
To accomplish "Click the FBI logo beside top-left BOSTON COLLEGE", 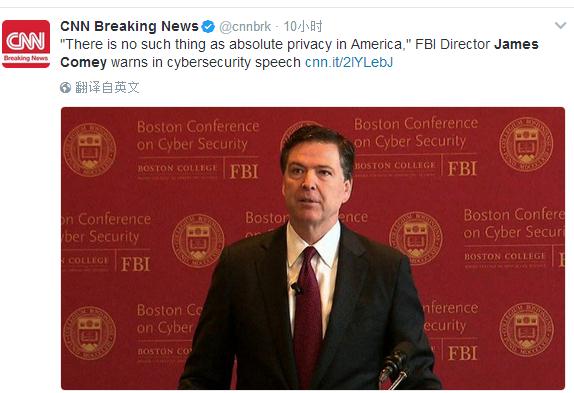I will [244, 171].
